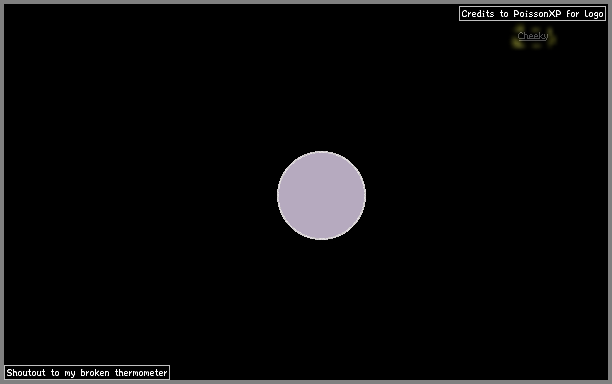Viewport: 612px width, 384px height.
Task: Click the lavender circle in the center
Action: (x=321, y=195)
